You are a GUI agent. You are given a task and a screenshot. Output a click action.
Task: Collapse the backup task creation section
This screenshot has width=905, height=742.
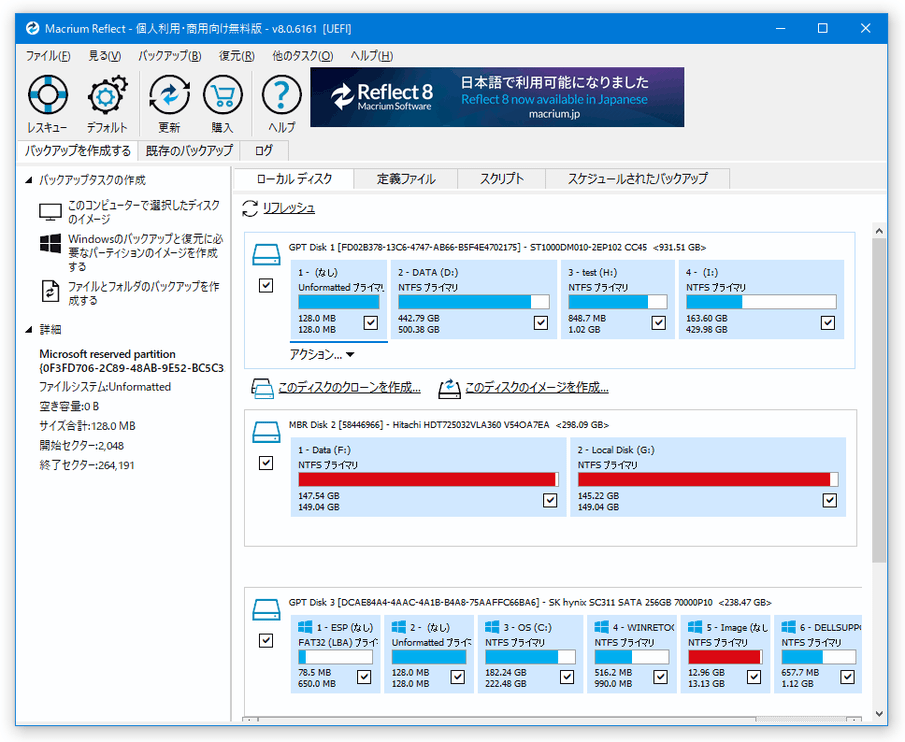tap(29, 180)
